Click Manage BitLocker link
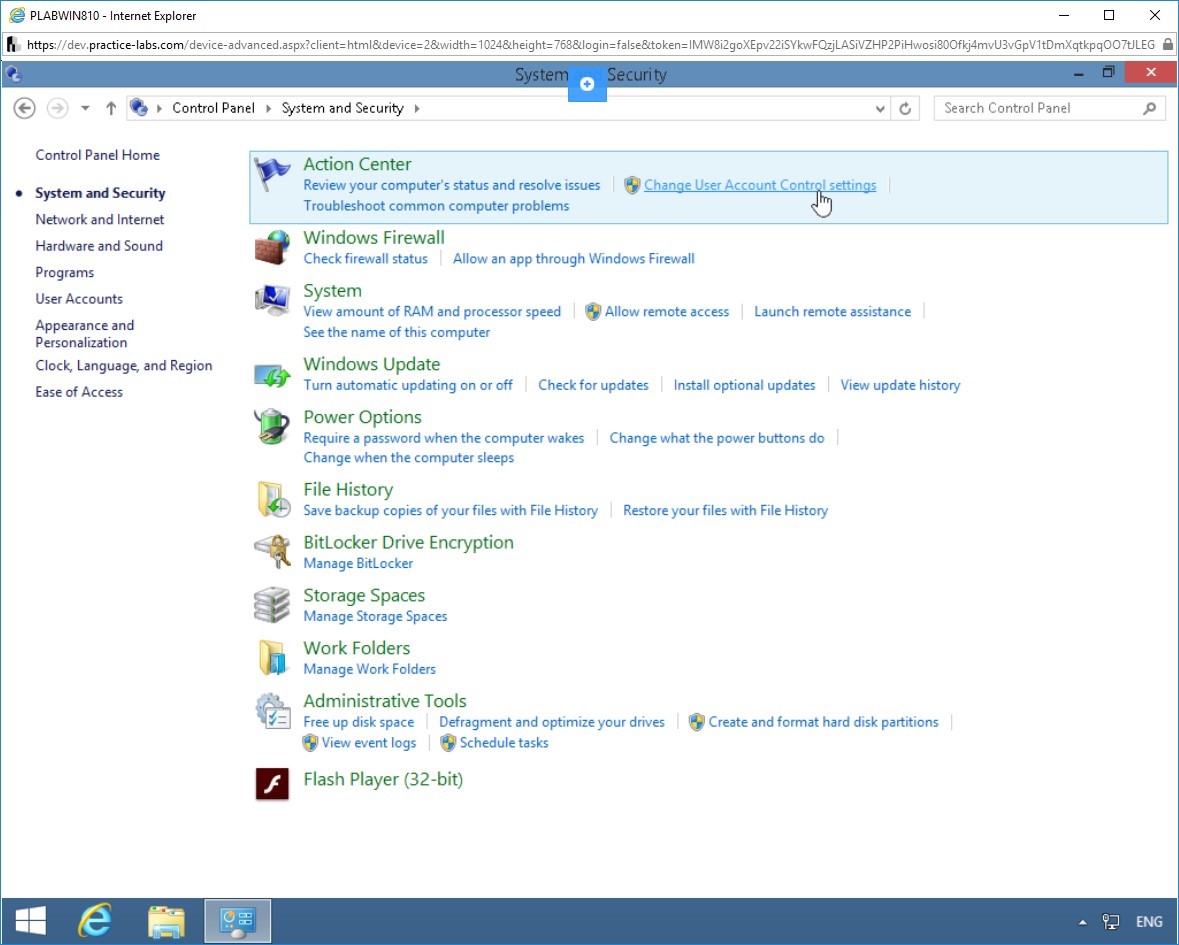This screenshot has width=1179, height=945. tap(358, 563)
